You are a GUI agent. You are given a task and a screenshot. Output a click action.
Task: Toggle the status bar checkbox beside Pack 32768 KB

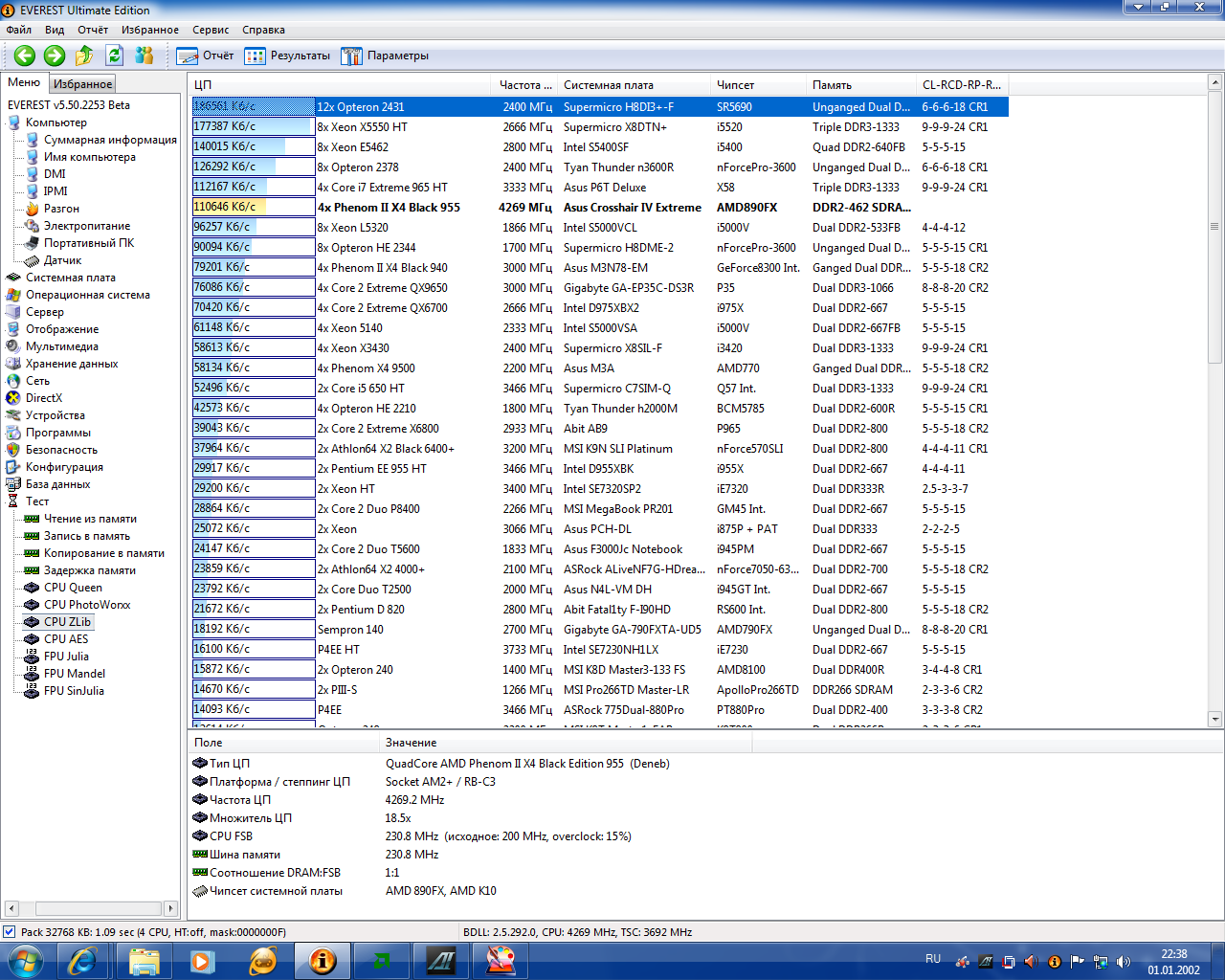pyautogui.click(x=10, y=931)
